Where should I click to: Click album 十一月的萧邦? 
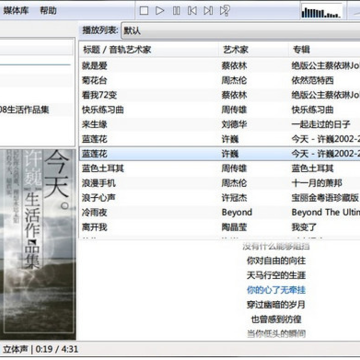(x=317, y=183)
